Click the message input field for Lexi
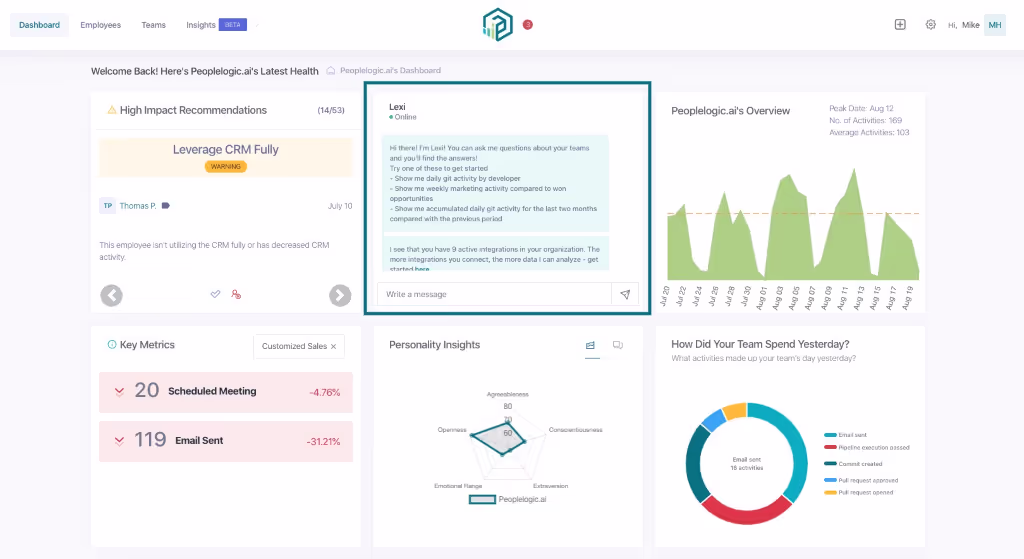Screen dimensions: 1024x559 (494, 294)
